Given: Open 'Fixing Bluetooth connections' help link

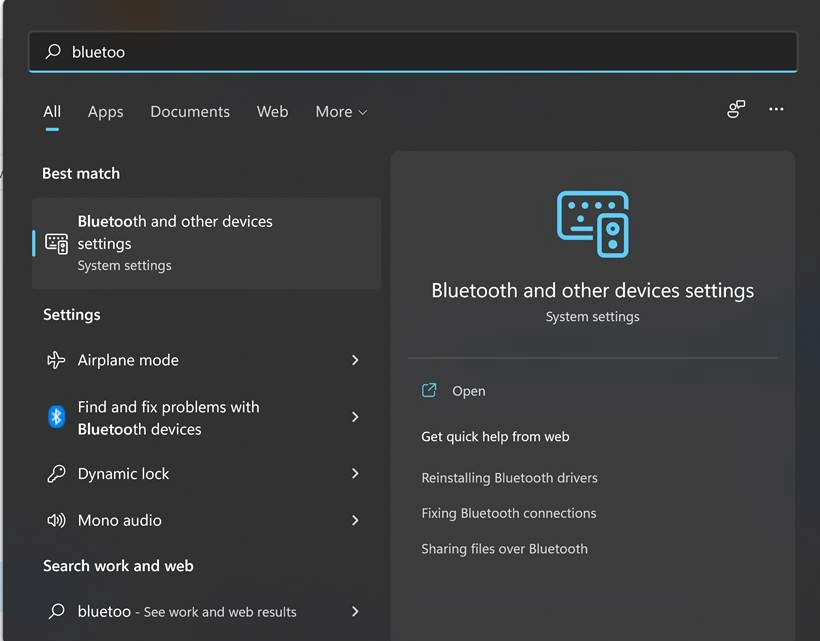Looking at the screenshot, I should point(509,513).
